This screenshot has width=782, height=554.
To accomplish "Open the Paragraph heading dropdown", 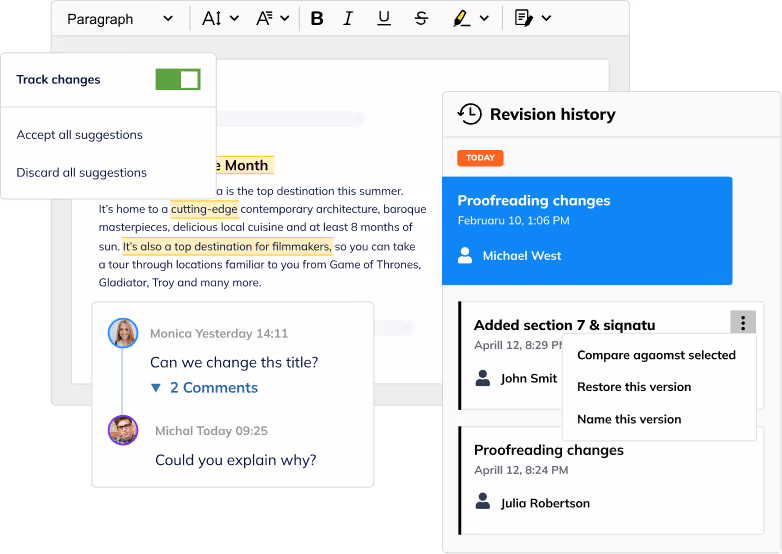I will point(119,19).
